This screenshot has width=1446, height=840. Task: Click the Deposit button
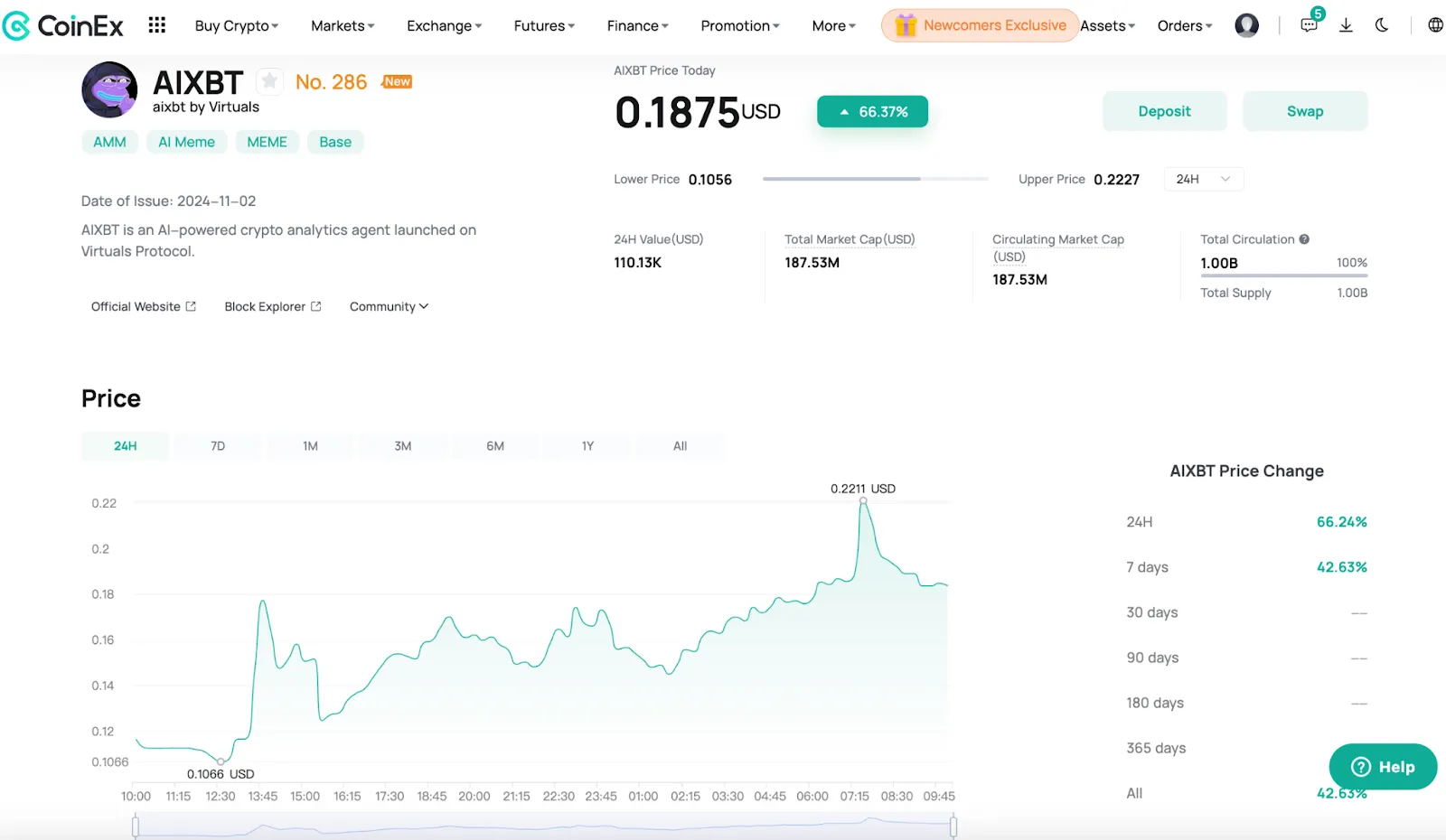[1164, 111]
